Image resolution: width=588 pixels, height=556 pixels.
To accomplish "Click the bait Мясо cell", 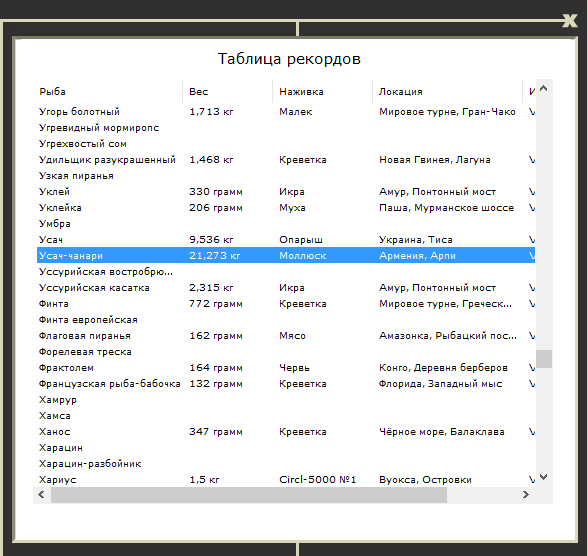I will click(x=292, y=336).
